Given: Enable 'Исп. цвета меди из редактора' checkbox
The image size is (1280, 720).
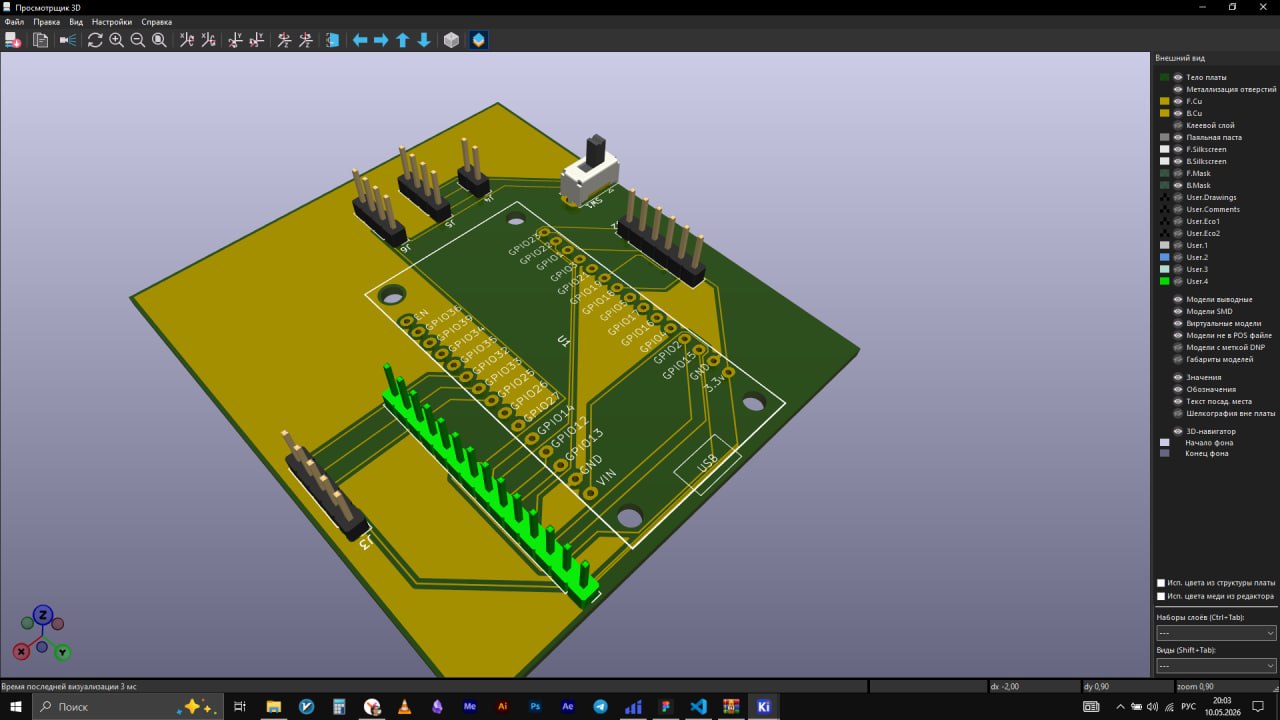Looking at the screenshot, I should point(1161,596).
